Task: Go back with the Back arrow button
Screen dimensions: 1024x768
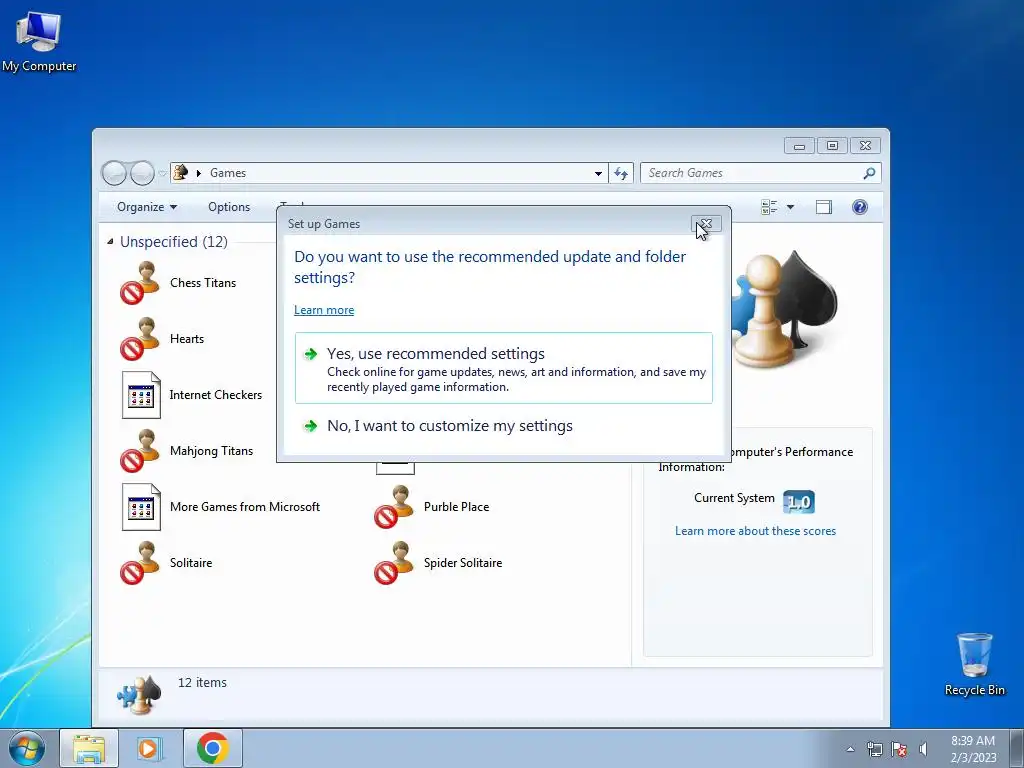Action: click(114, 173)
